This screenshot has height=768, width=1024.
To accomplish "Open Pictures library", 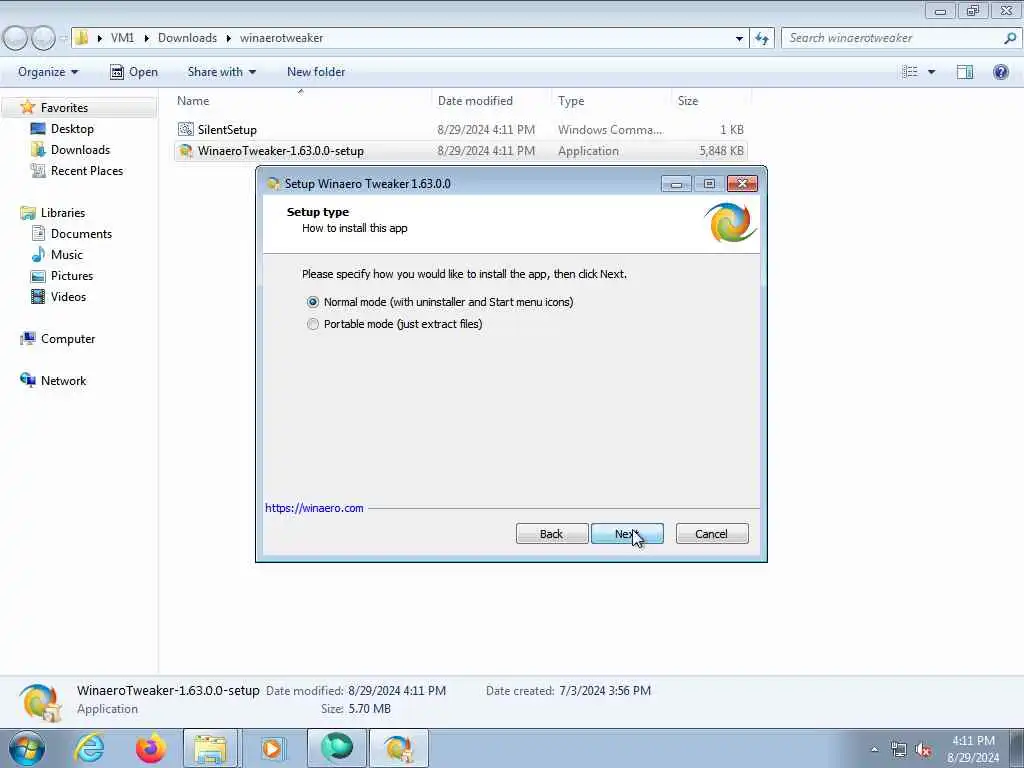I will tap(72, 276).
